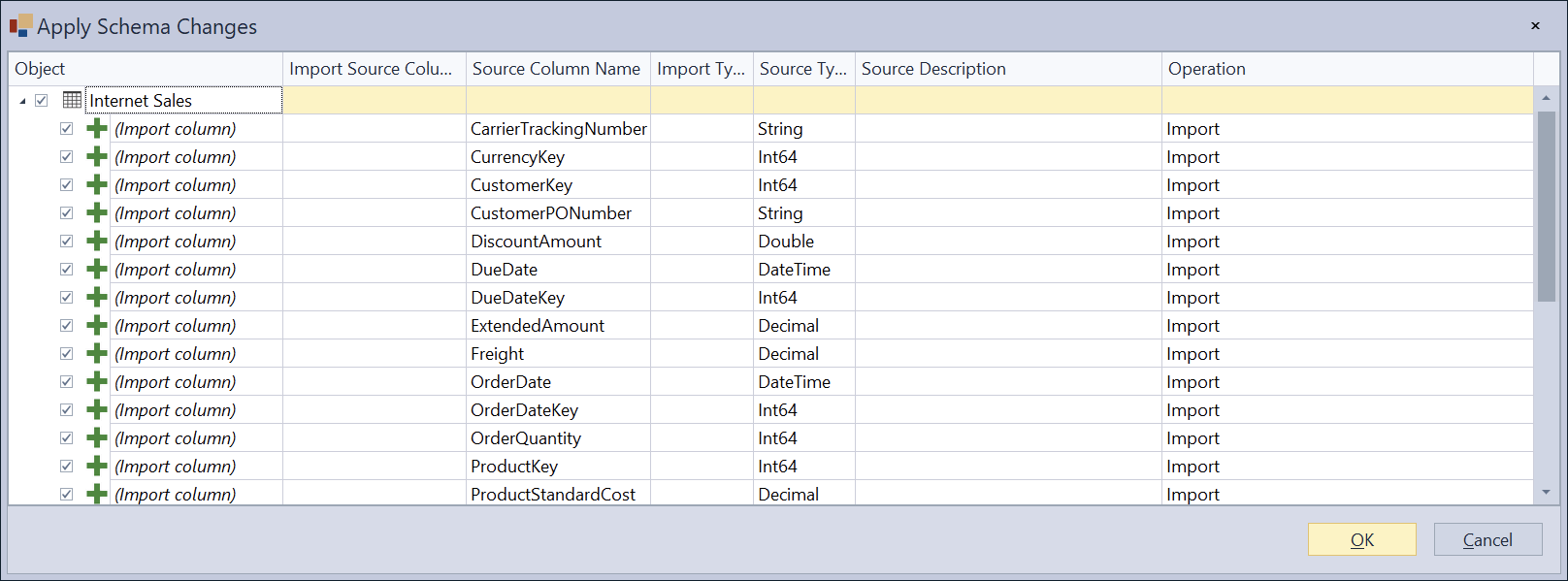Uncheck the ProductStandardCost import checkbox
Viewport: 1568px width, 581px height.
tap(67, 494)
